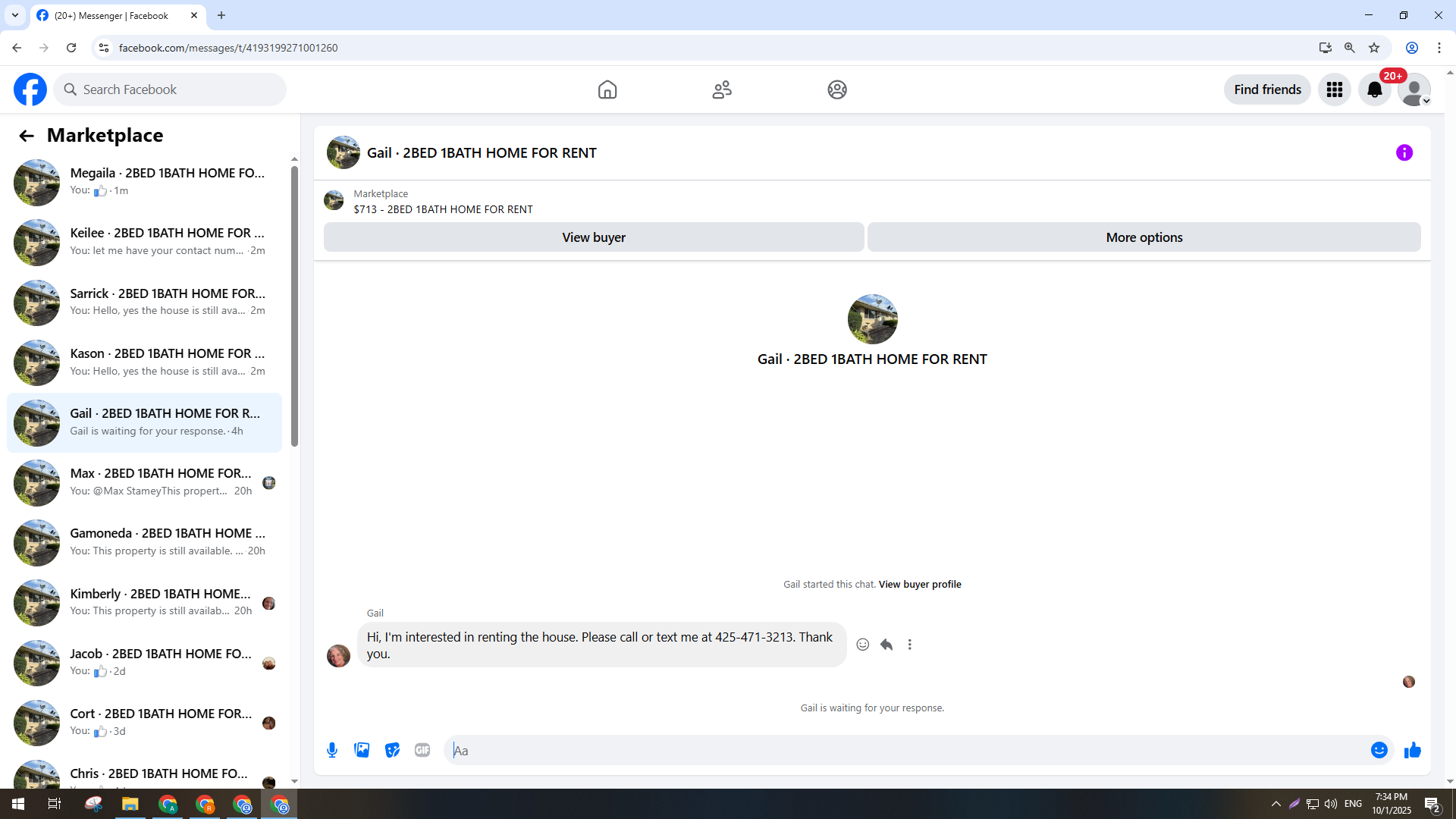Open more options for Gail's message
Viewport: 1456px width, 819px height.
[910, 645]
